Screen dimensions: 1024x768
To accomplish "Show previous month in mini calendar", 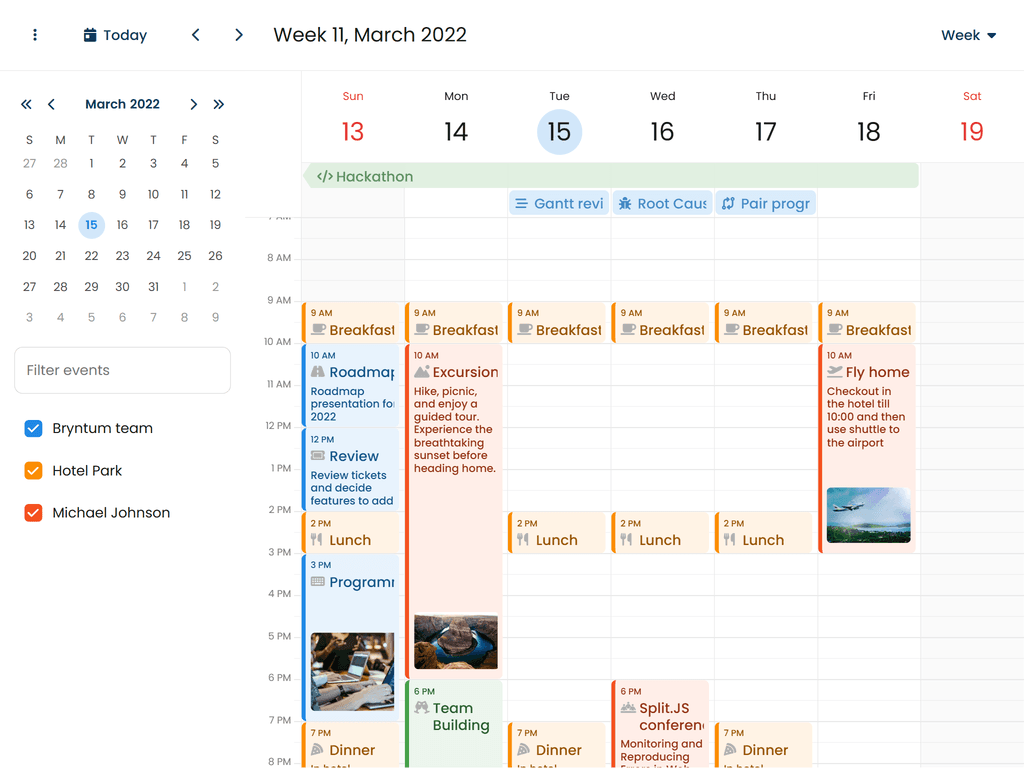I will click(x=51, y=104).
